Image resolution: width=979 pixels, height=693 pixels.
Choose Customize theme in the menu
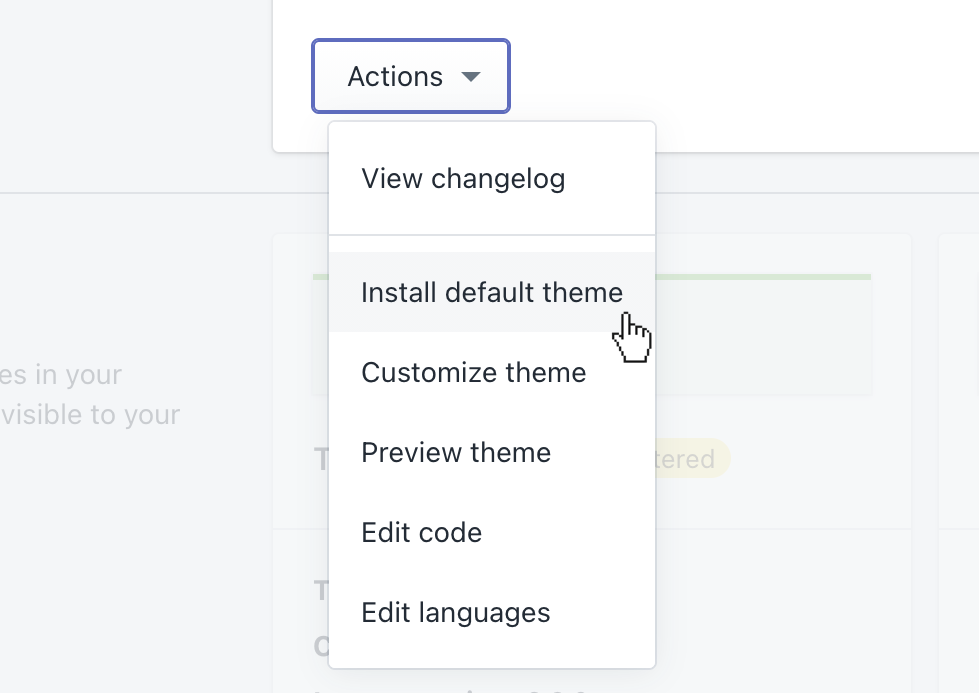(x=473, y=372)
